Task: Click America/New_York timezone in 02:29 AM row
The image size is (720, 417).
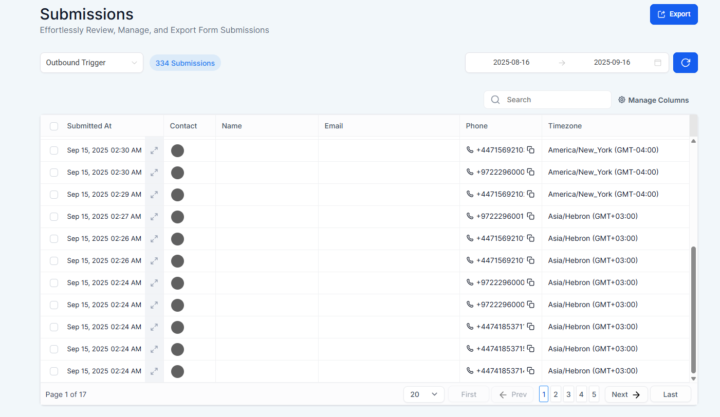Action: point(603,194)
